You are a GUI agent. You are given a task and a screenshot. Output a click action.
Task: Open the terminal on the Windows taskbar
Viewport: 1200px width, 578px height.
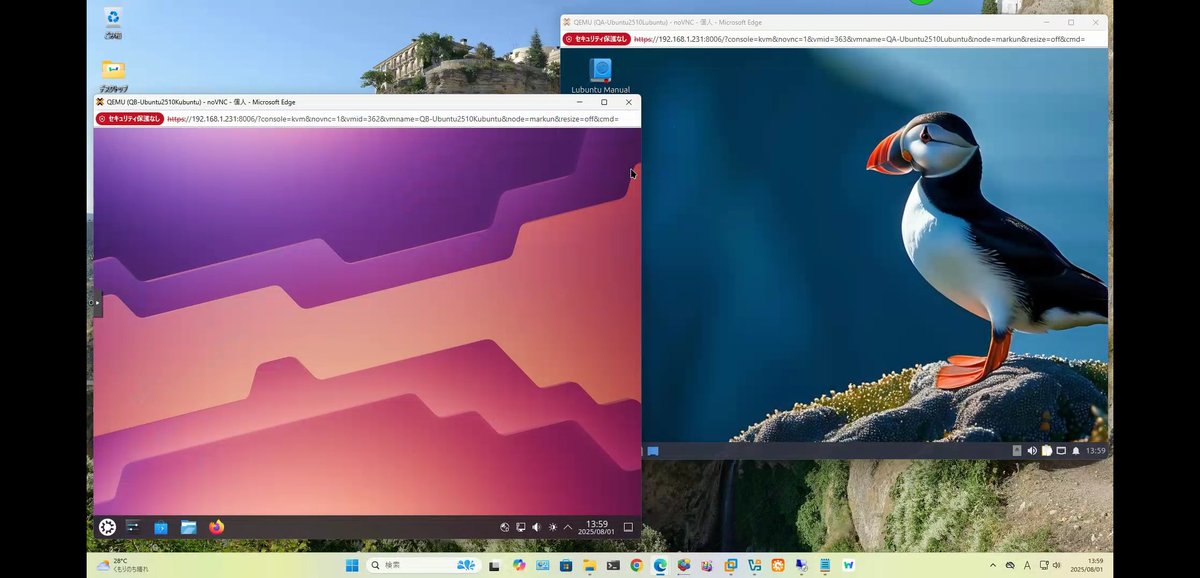pyautogui.click(x=613, y=565)
